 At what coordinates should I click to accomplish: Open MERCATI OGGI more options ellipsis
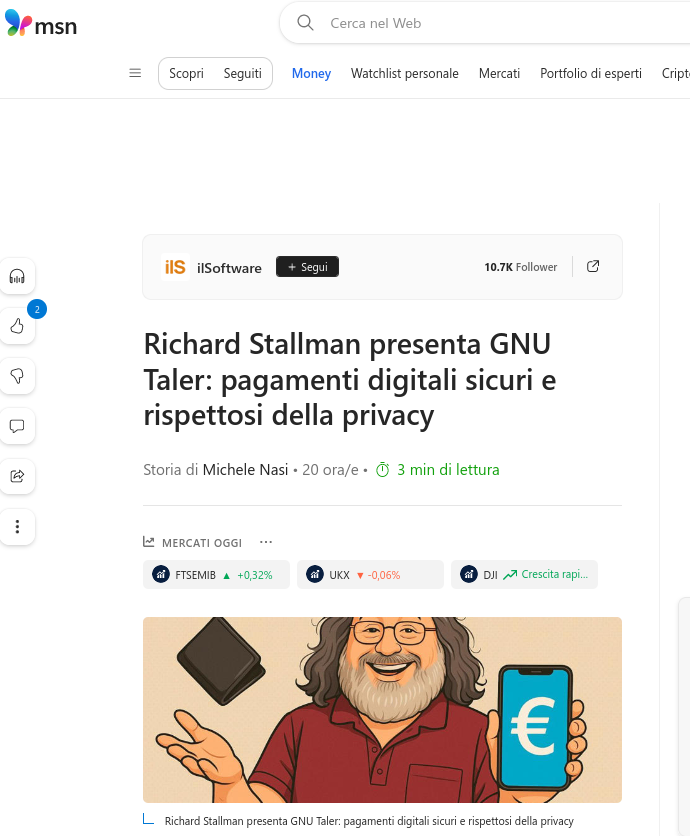pos(265,541)
